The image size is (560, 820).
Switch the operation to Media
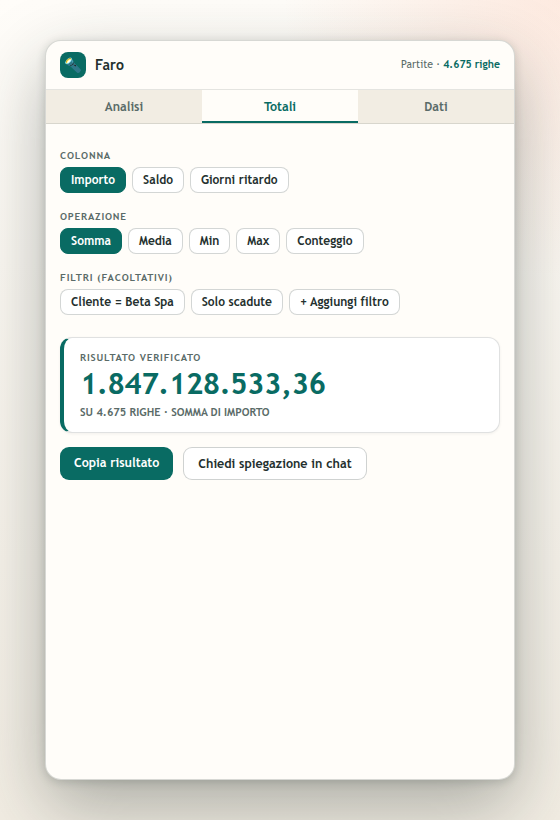(155, 241)
